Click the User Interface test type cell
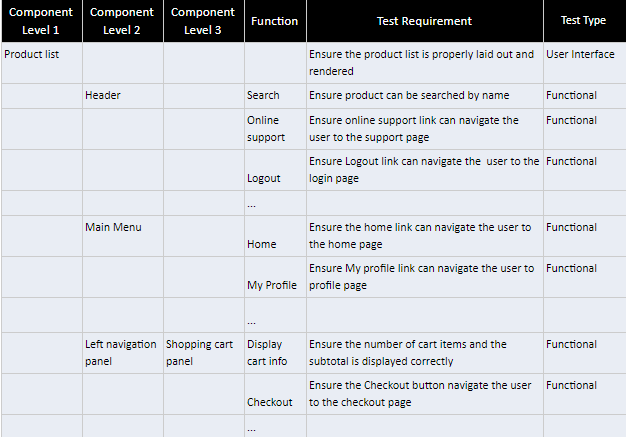 [585, 63]
